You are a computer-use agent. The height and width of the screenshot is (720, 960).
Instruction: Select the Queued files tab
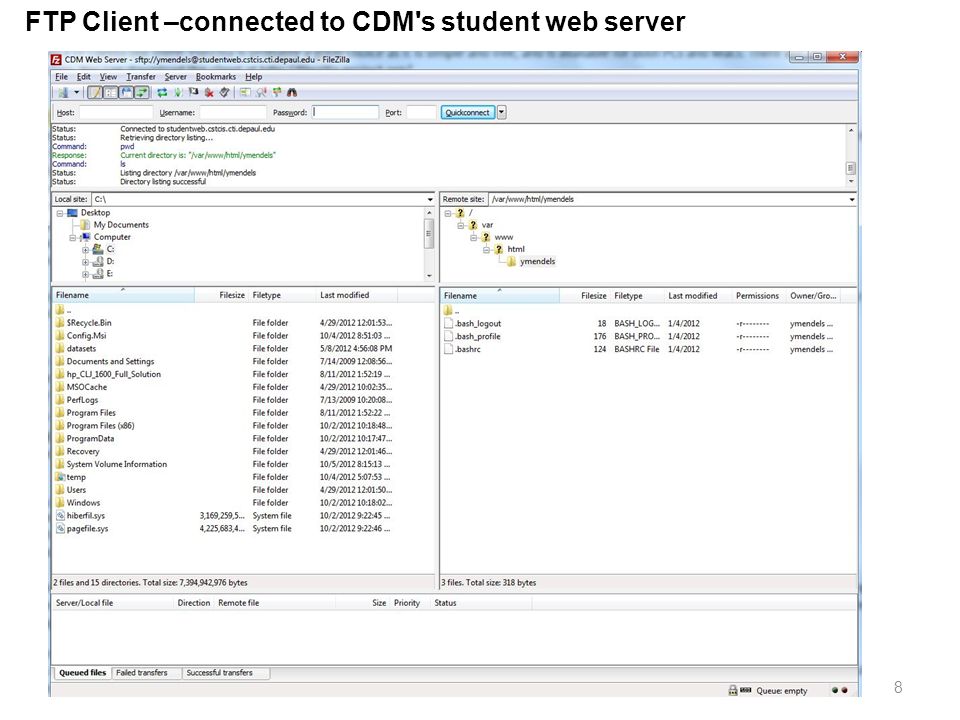point(83,673)
